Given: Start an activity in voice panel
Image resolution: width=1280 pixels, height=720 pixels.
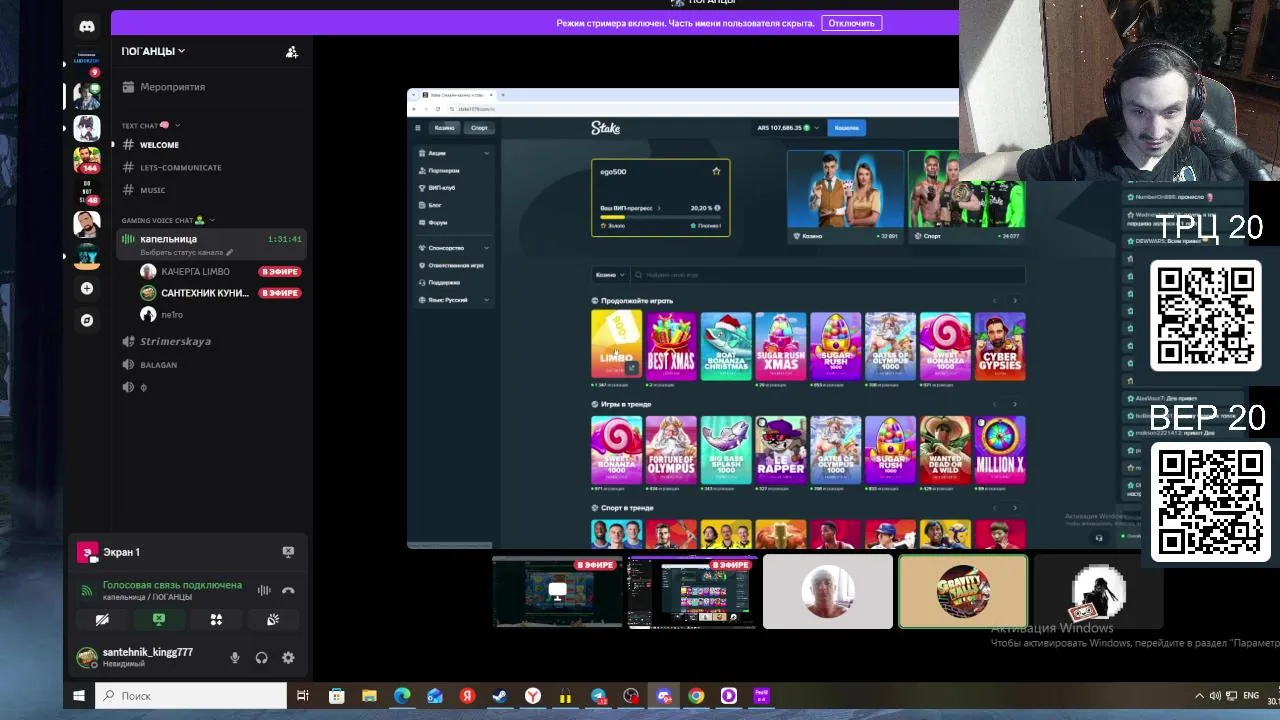Looking at the screenshot, I should click(216, 620).
